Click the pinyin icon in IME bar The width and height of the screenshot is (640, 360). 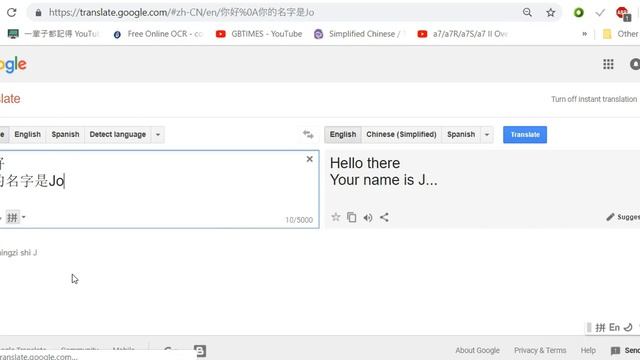point(600,327)
